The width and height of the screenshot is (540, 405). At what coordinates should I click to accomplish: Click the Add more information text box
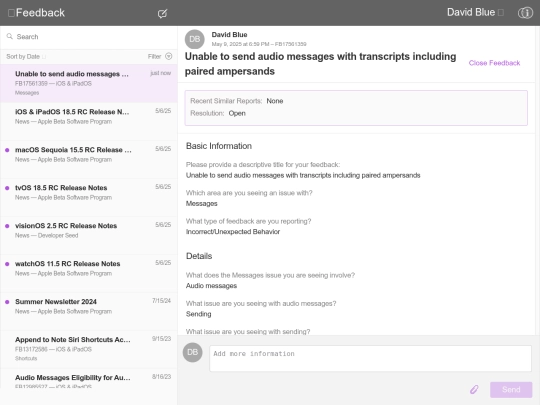click(x=370, y=359)
